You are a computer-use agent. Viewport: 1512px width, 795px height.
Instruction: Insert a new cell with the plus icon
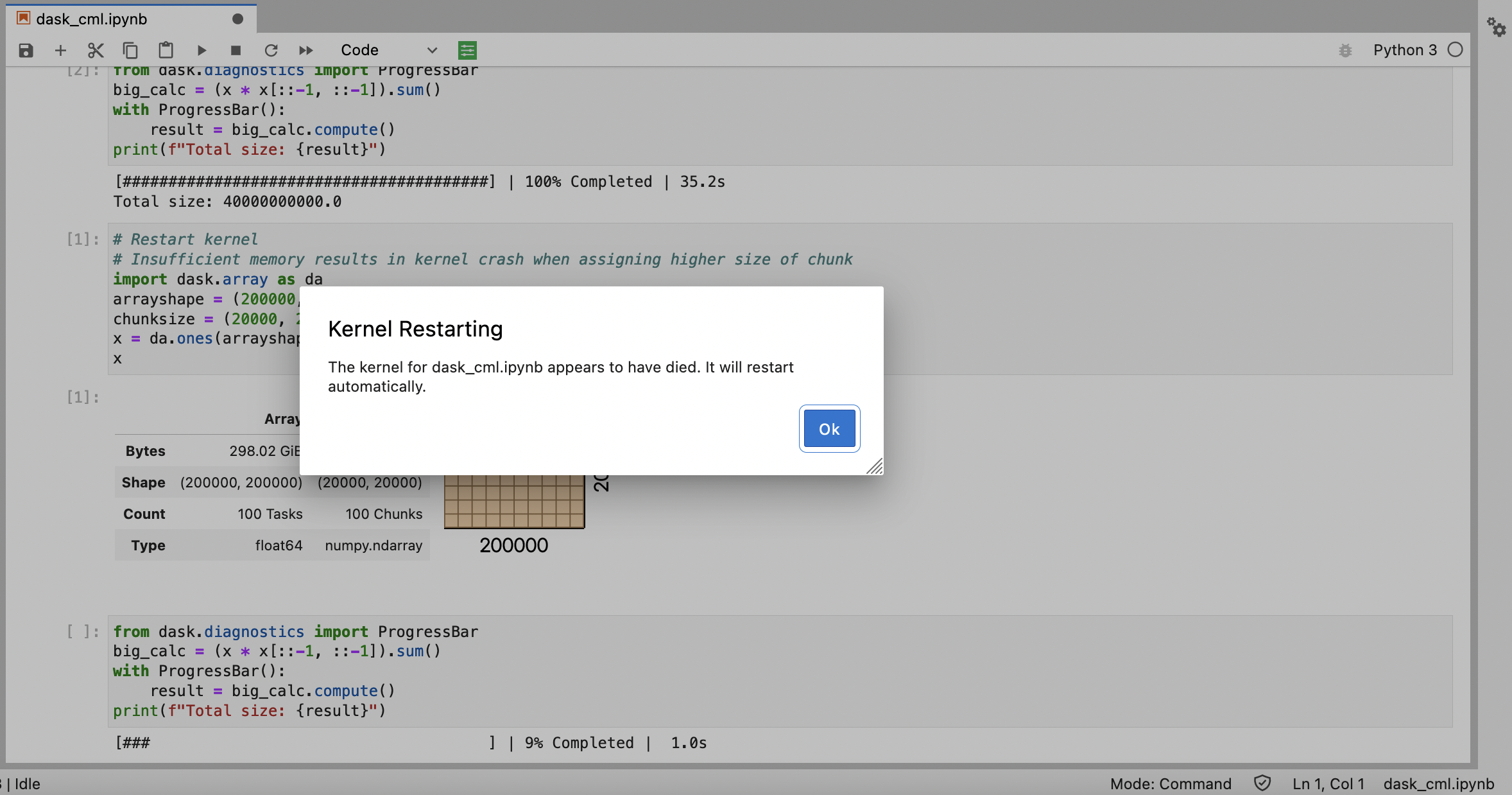[60, 50]
